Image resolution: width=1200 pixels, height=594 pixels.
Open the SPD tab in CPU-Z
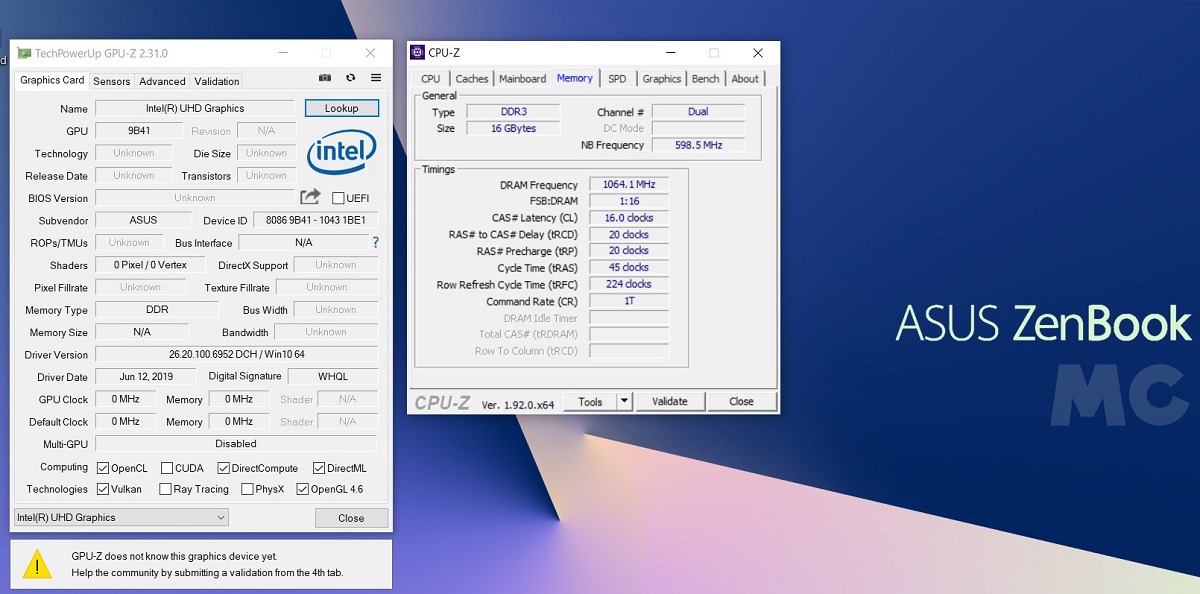pyautogui.click(x=617, y=78)
